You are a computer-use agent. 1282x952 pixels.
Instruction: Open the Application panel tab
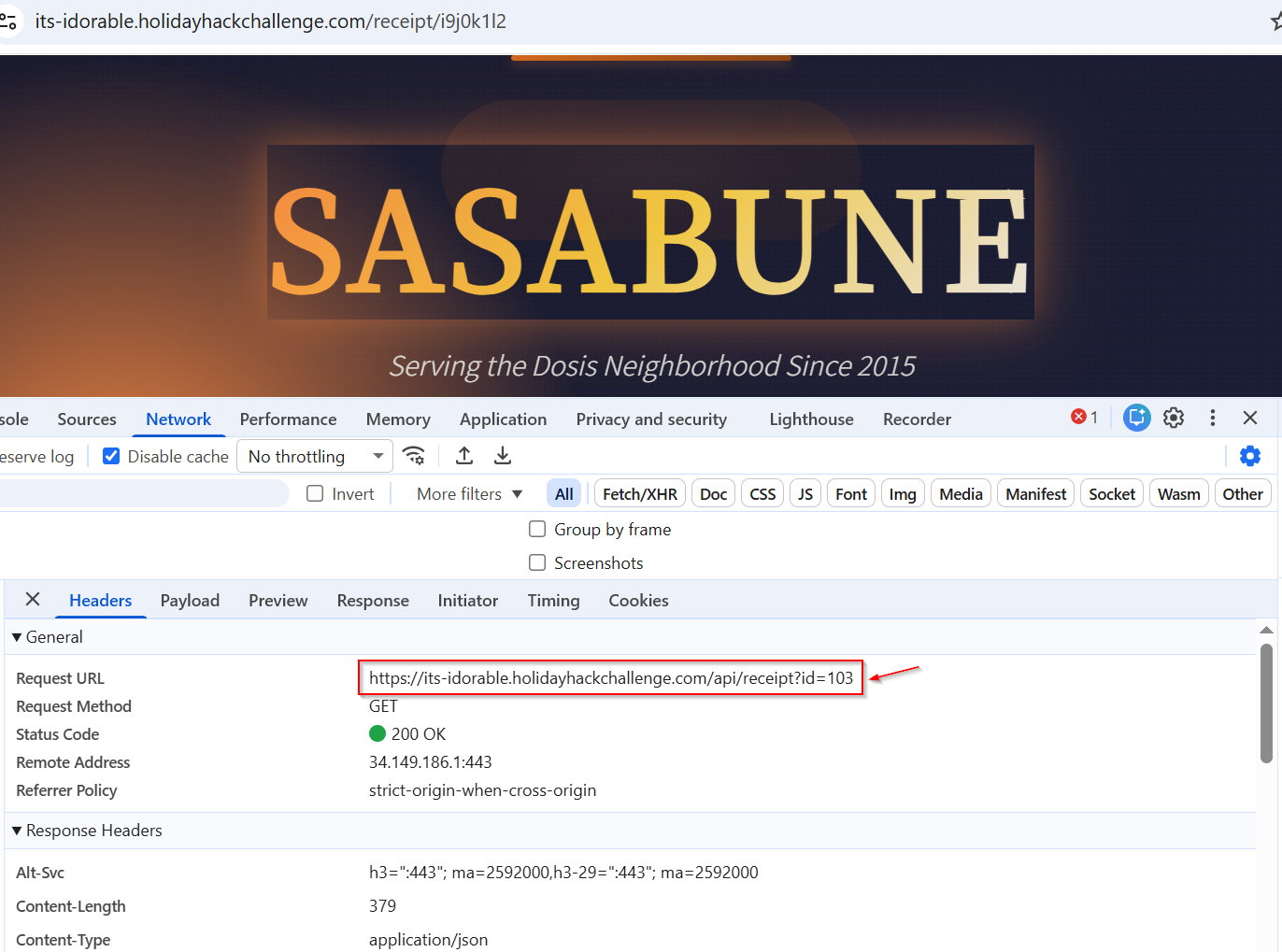(503, 419)
